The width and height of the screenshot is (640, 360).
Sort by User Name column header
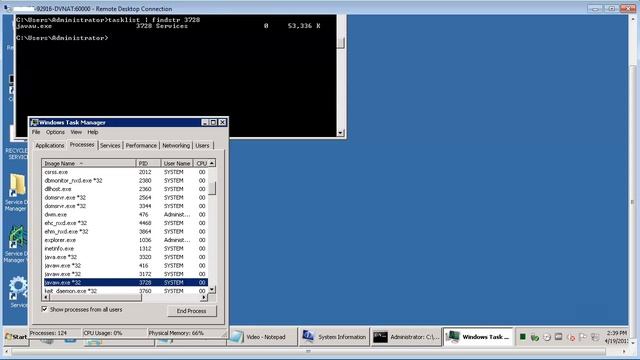(x=177, y=163)
